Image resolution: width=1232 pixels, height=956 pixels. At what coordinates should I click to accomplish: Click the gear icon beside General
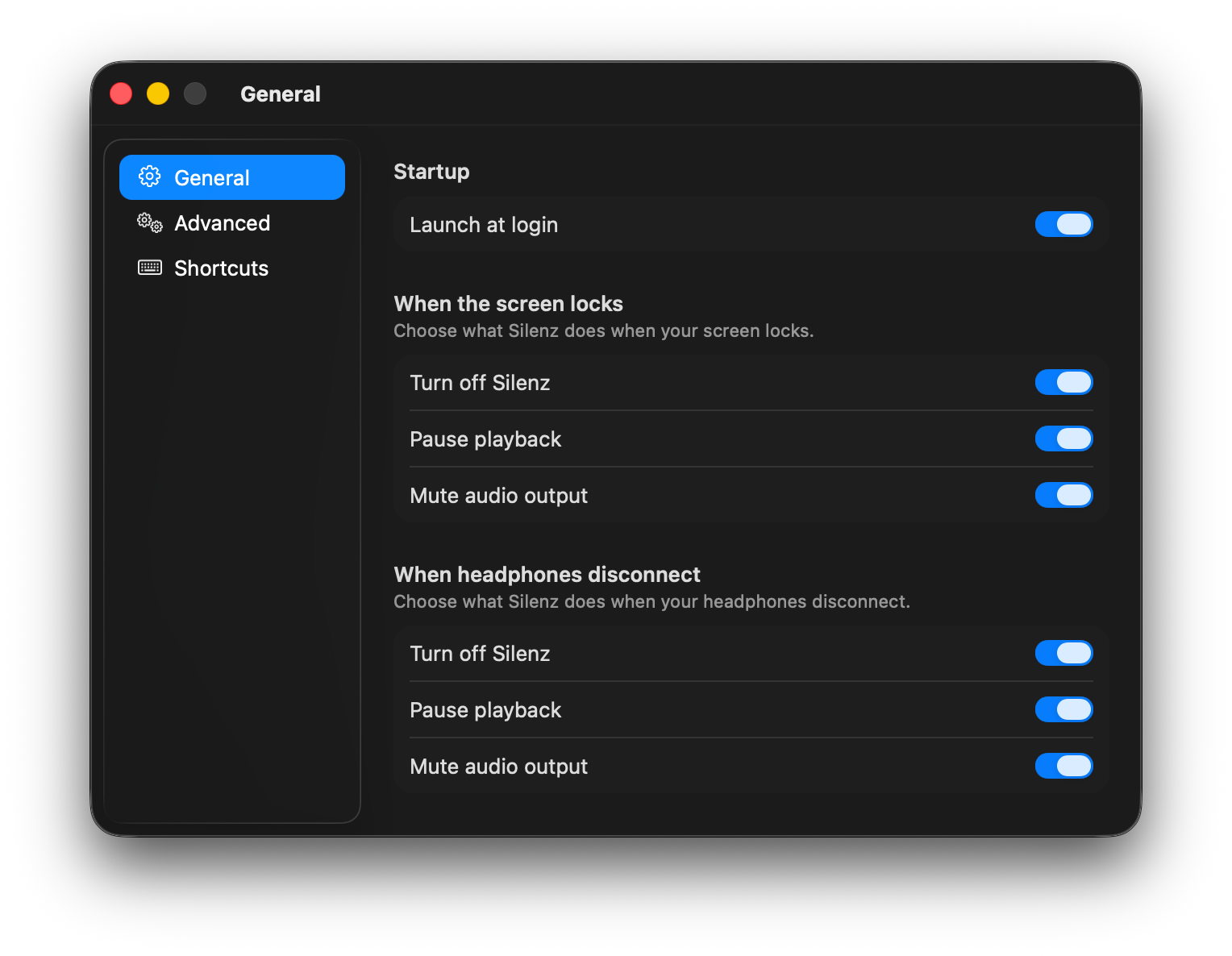150,177
